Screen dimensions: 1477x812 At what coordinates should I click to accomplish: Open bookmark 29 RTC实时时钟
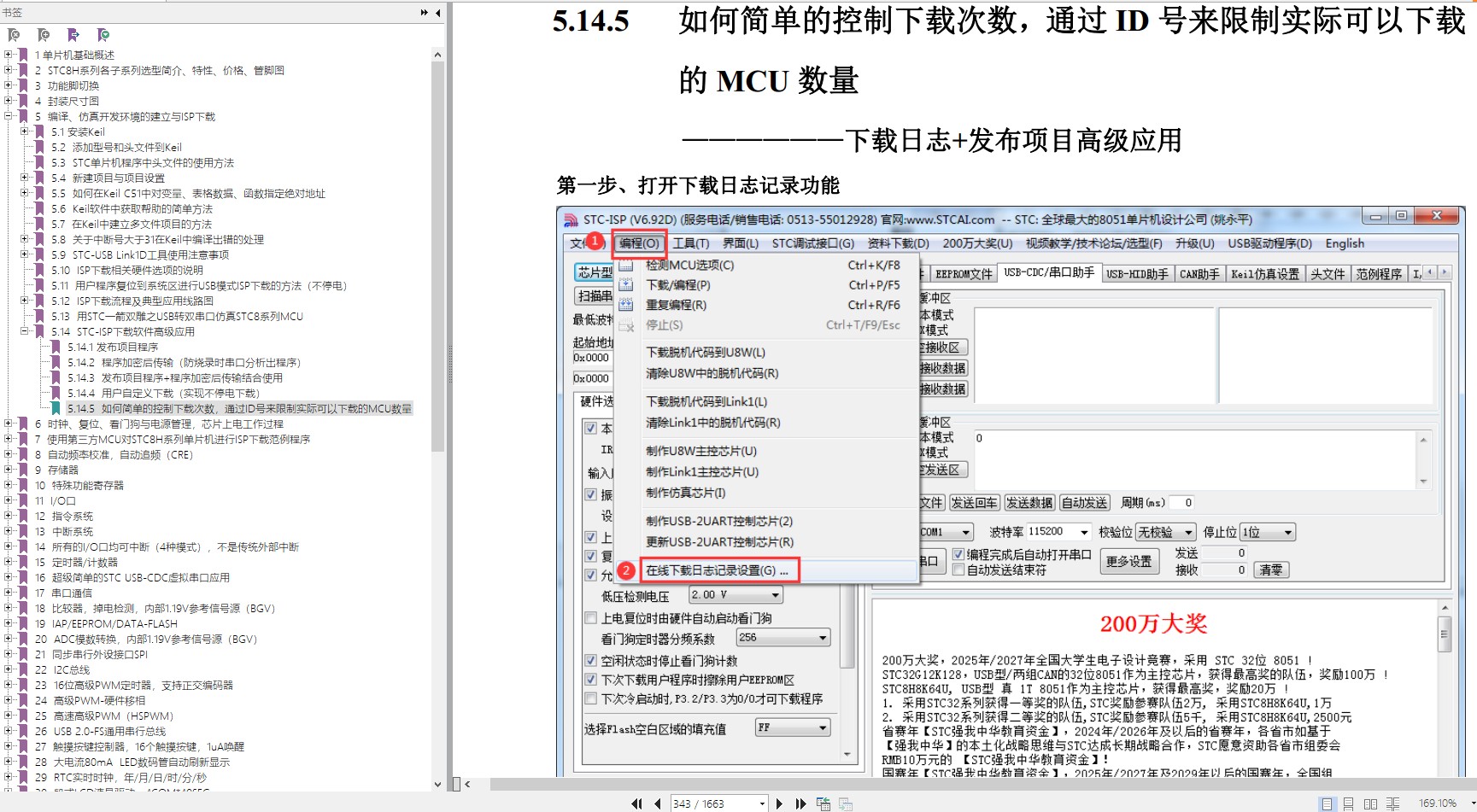tap(120, 778)
